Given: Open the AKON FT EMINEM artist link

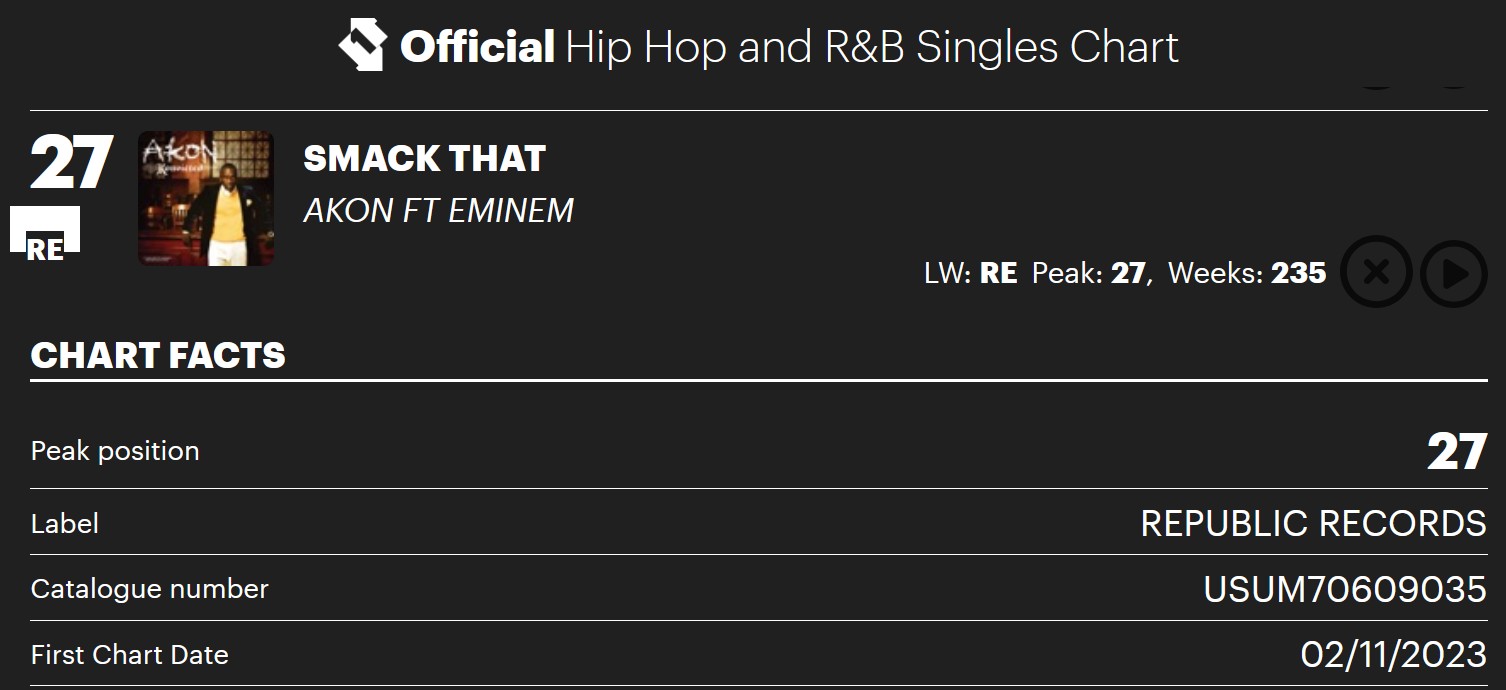Looking at the screenshot, I should (x=438, y=211).
